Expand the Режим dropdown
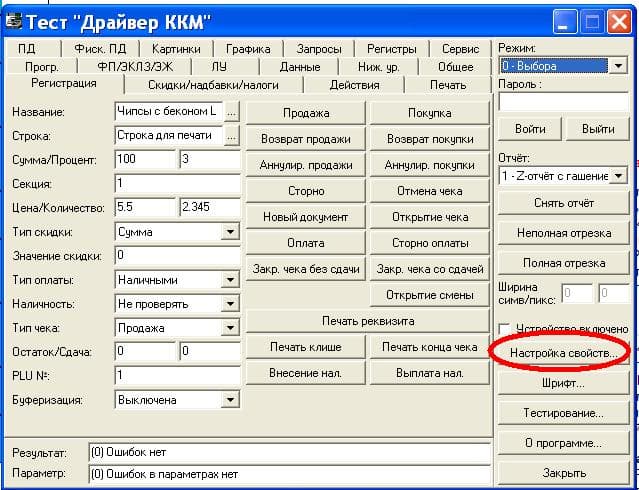Viewport: 639px width, 490px height. click(618, 66)
